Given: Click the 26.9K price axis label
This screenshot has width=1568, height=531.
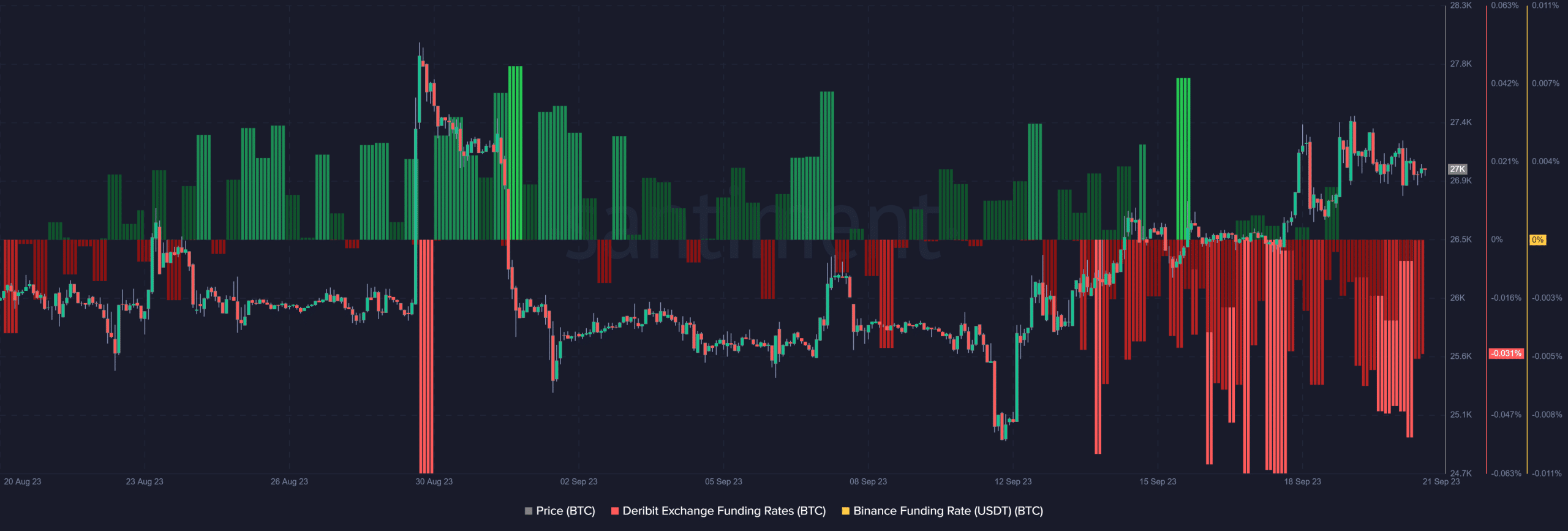Looking at the screenshot, I should point(1461,181).
